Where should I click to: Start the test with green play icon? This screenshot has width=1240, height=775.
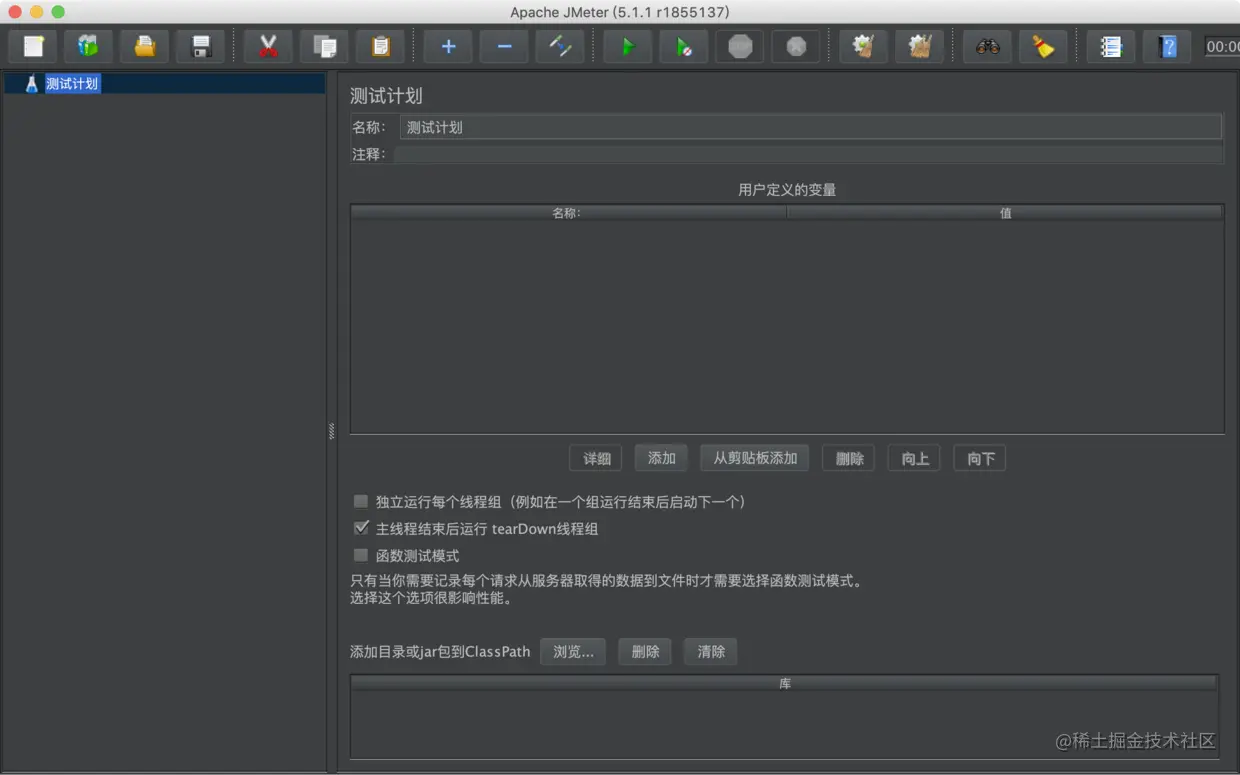628,46
